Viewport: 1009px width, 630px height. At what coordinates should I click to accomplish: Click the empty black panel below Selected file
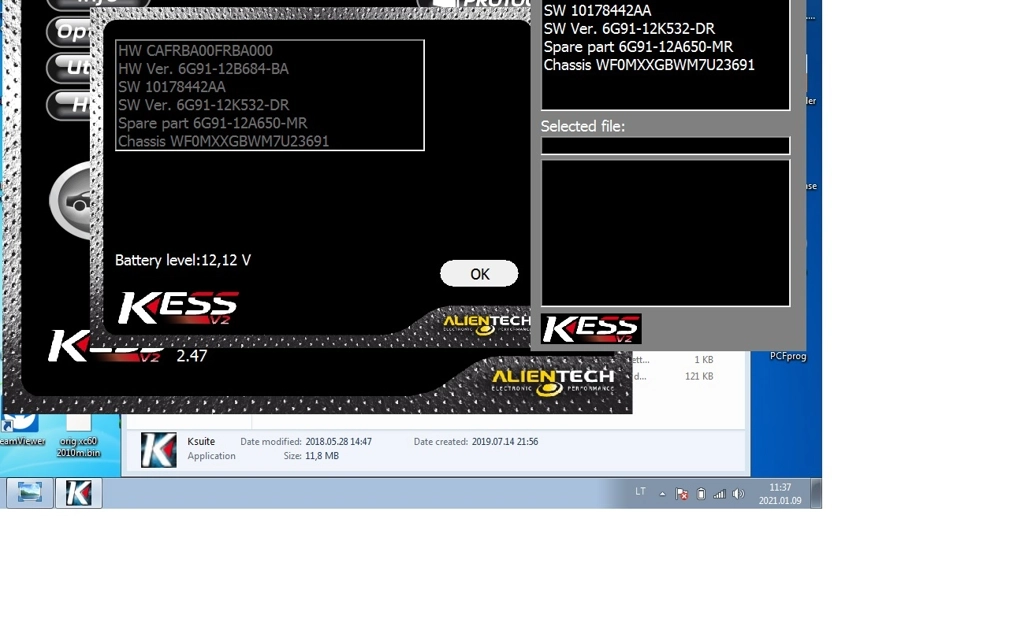tap(665, 233)
